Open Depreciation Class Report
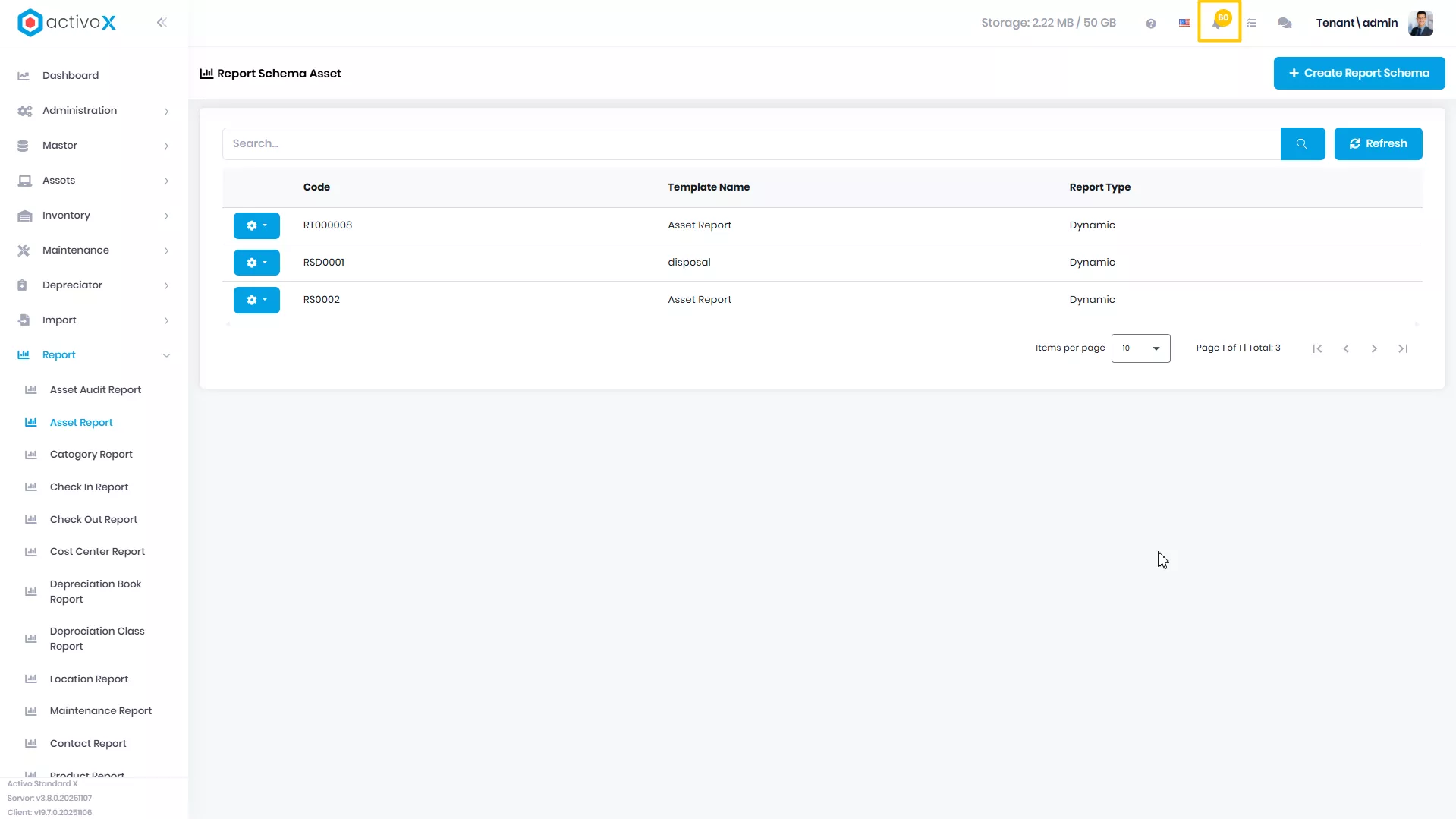Viewport: 1456px width, 819px height. (x=97, y=639)
